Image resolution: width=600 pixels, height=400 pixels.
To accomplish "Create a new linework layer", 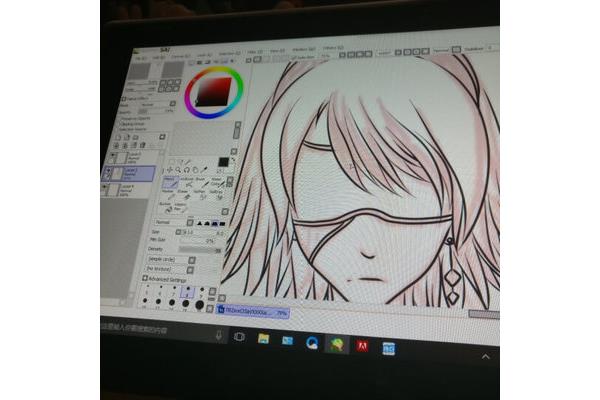I will pyautogui.click(x=127, y=137).
